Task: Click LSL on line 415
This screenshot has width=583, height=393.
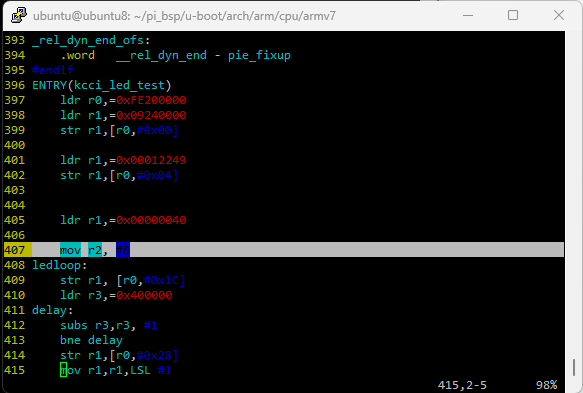Action: point(140,370)
